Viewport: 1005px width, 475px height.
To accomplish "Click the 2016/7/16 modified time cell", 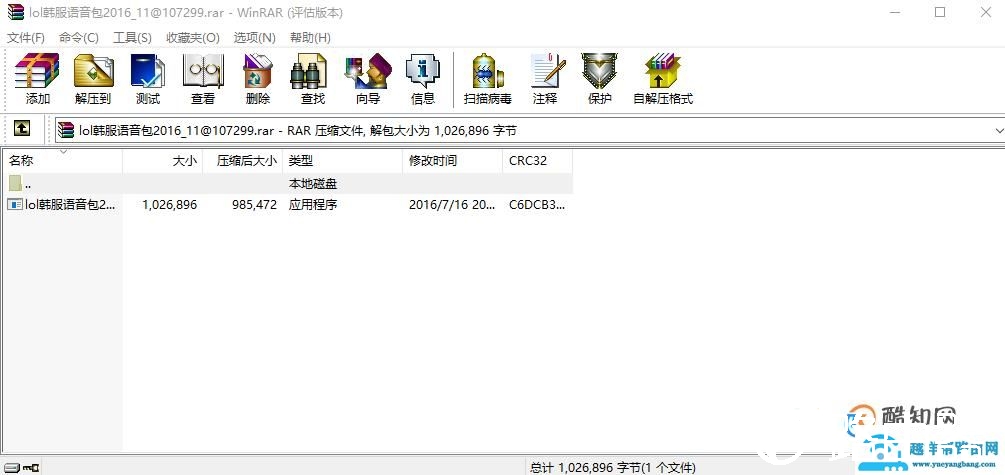I will 452,205.
